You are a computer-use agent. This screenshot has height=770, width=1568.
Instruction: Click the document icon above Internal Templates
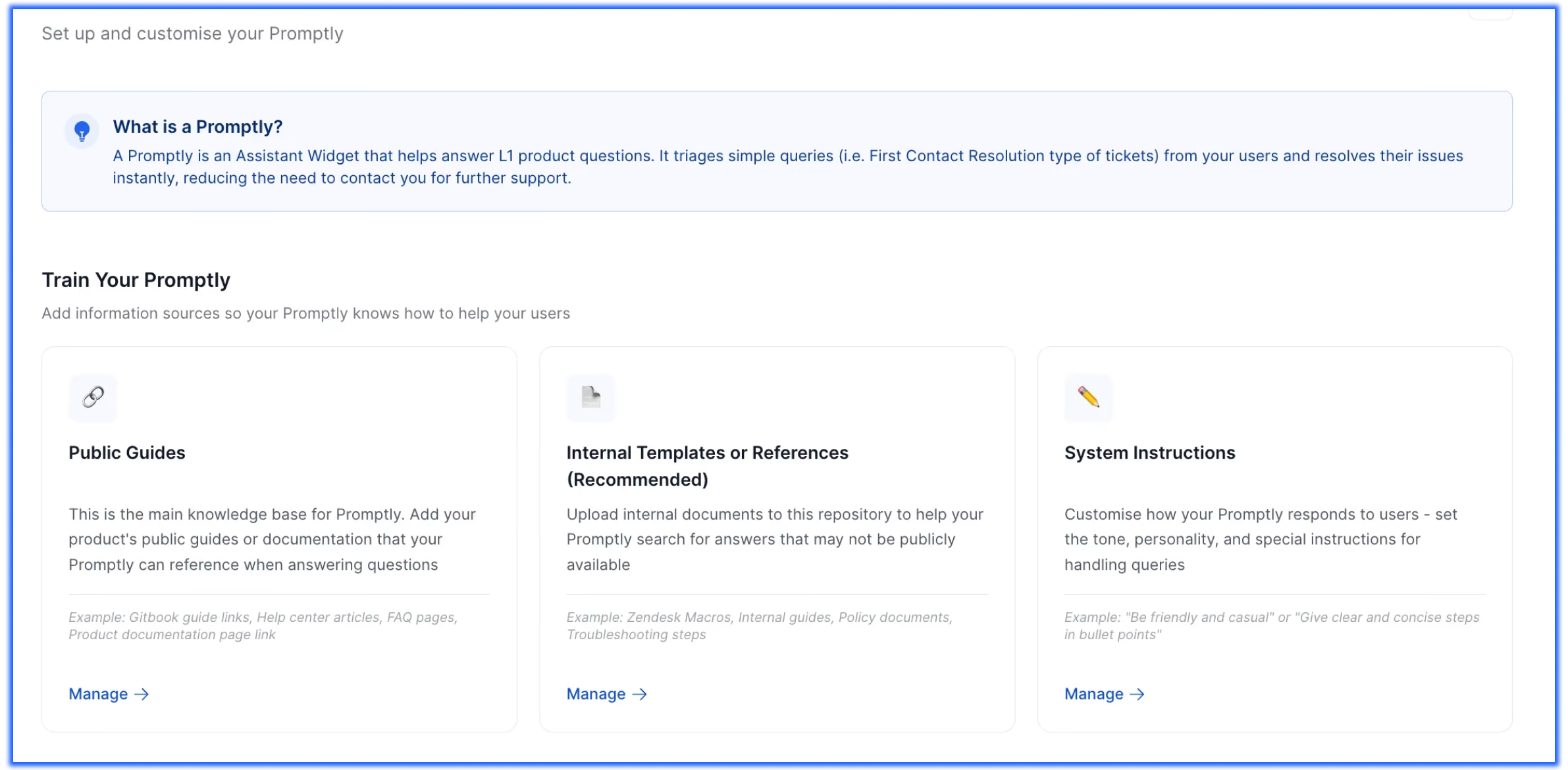590,397
